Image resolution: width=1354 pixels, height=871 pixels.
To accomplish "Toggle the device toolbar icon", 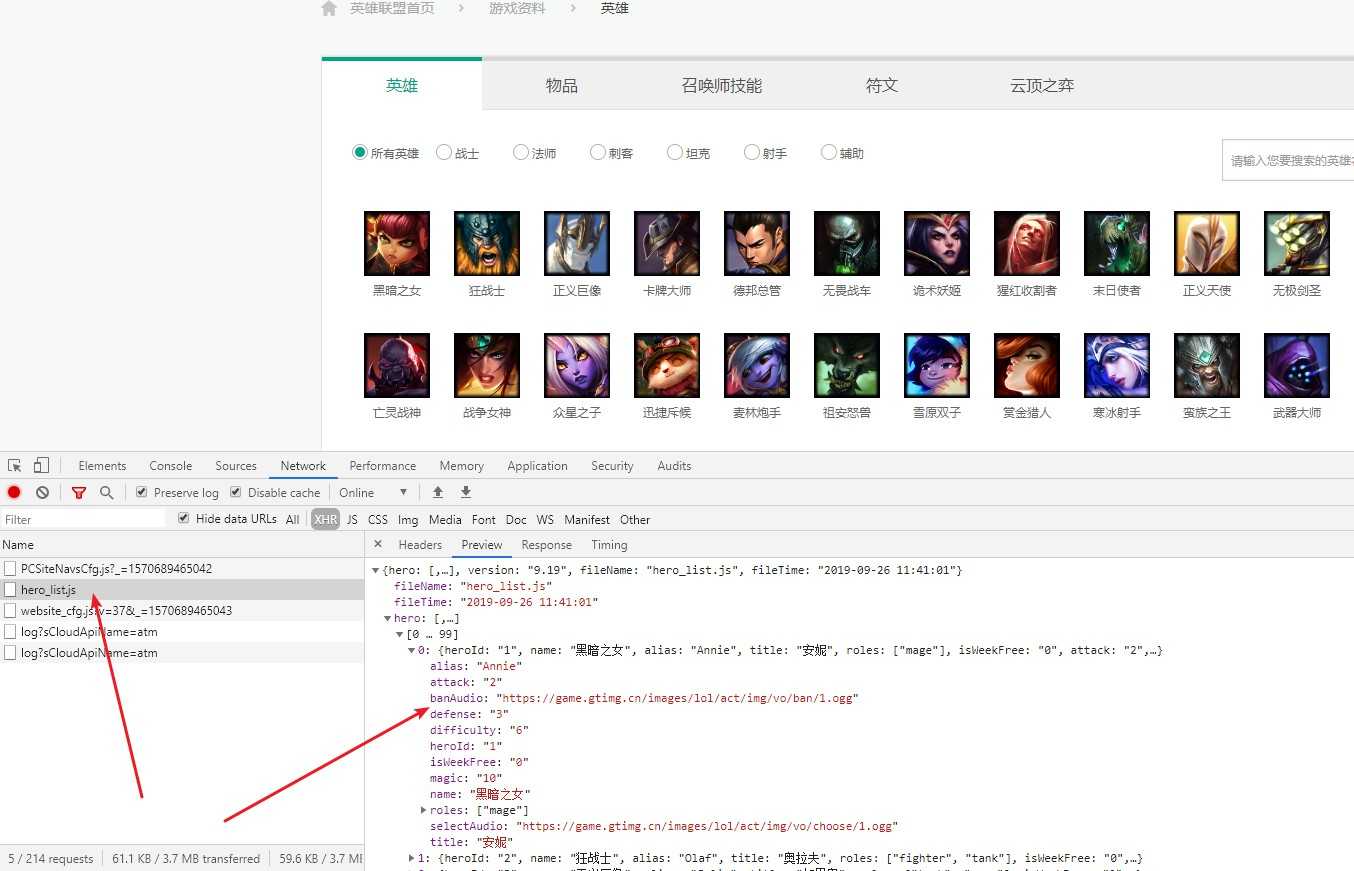I will 41,465.
